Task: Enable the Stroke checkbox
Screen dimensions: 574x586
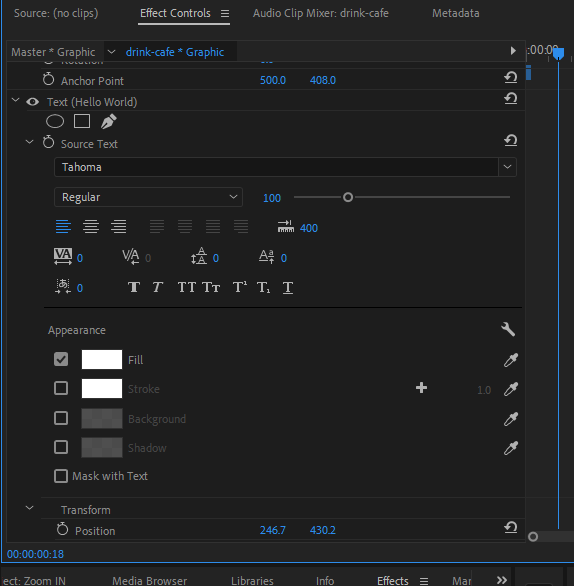Action: point(61,388)
